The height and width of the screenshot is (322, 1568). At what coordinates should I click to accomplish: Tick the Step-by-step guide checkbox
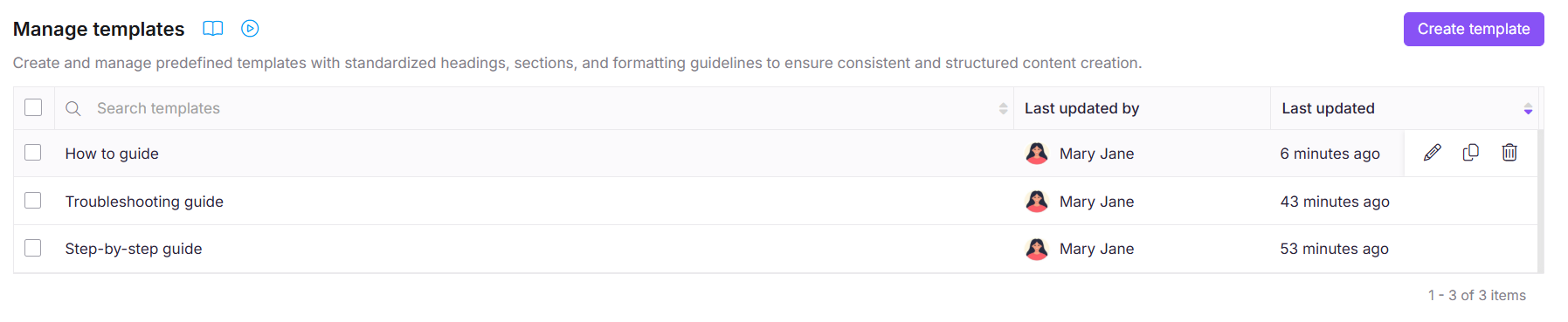point(33,248)
